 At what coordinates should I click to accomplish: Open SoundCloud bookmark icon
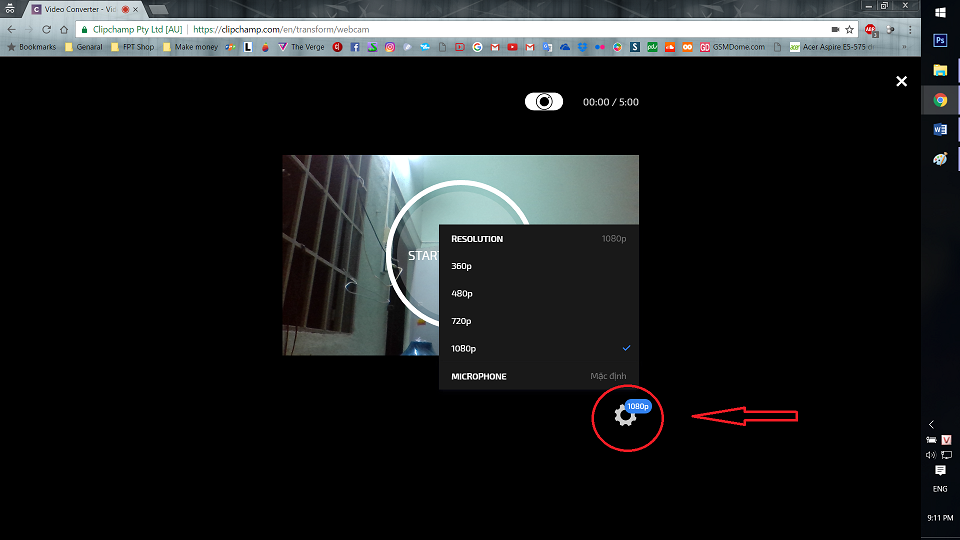point(670,47)
